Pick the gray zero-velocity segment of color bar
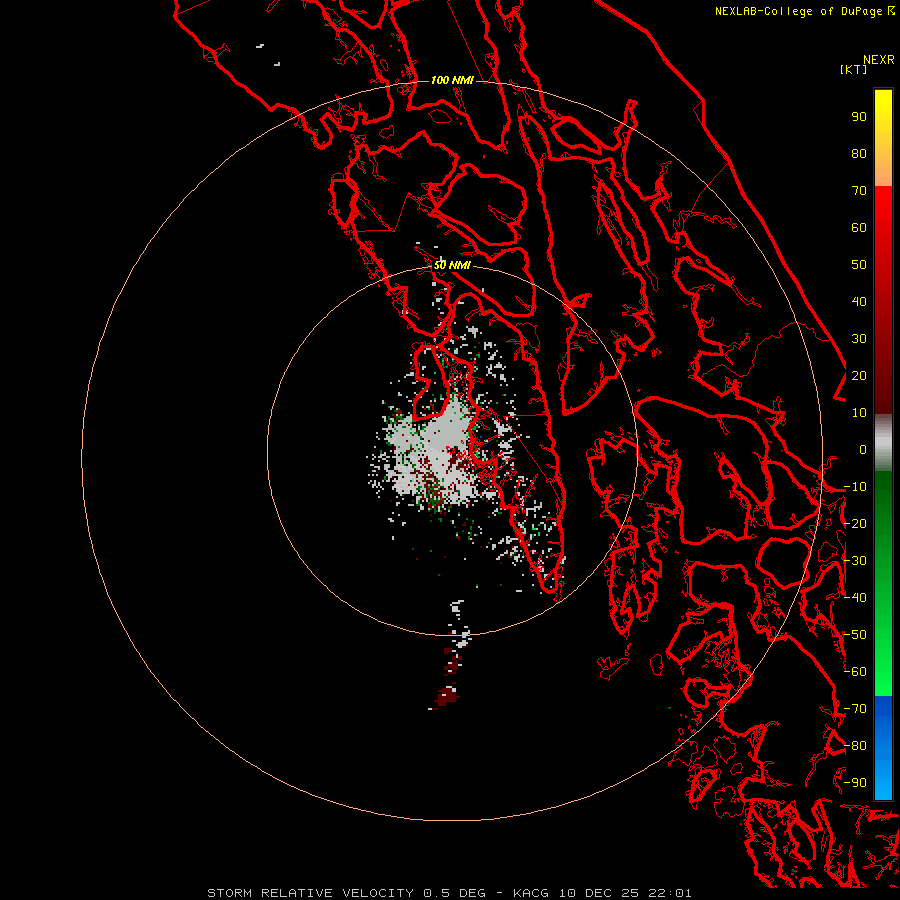900x900 pixels. 883,443
